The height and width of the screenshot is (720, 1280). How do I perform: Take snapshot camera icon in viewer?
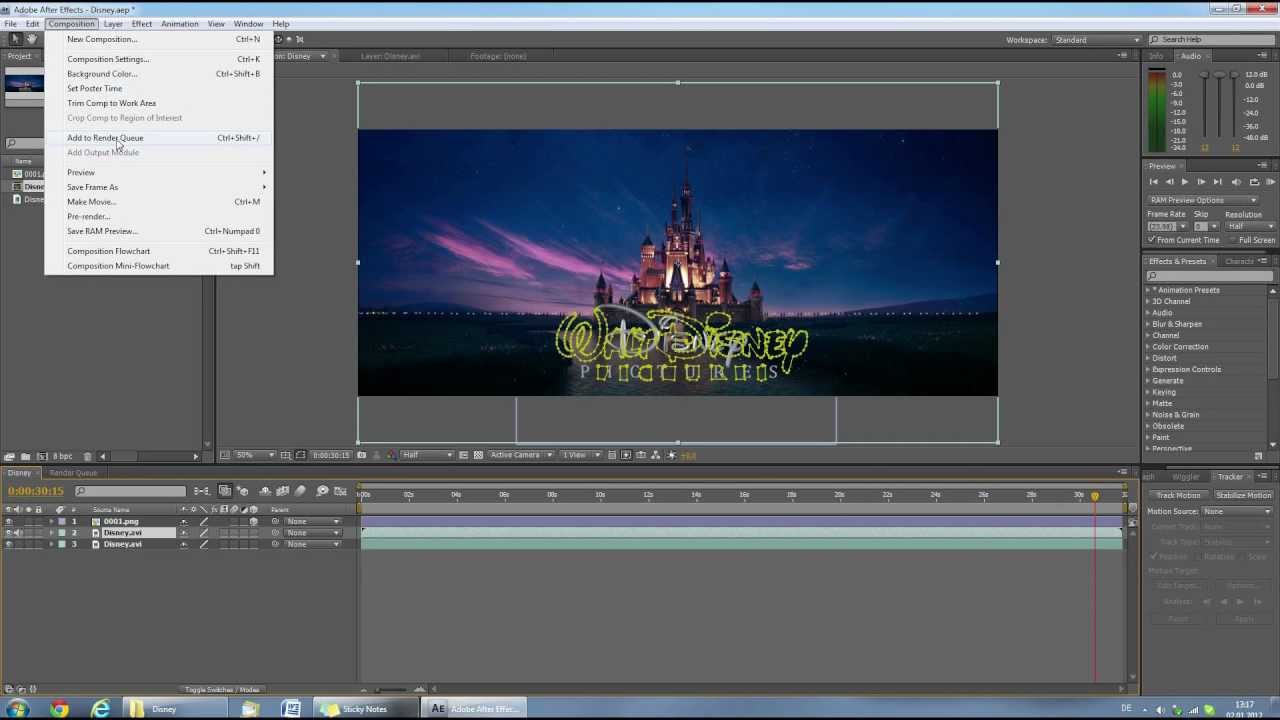click(362, 455)
